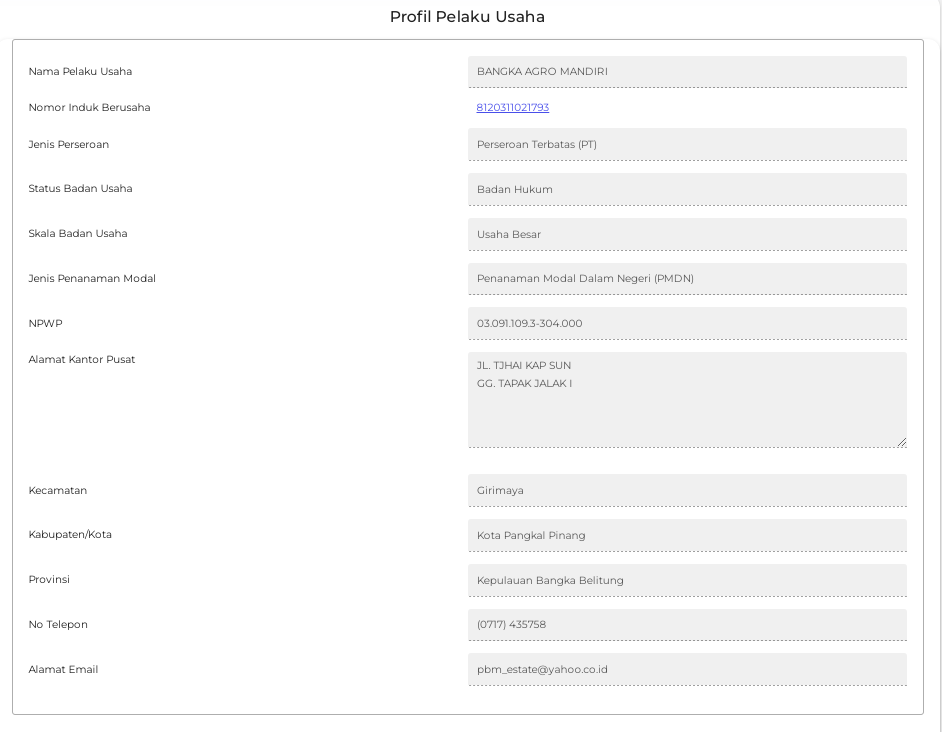Viewport: 942px width, 732px height.
Task: Click the Profil Pelaku Usaha heading
Action: pyautogui.click(x=467, y=17)
